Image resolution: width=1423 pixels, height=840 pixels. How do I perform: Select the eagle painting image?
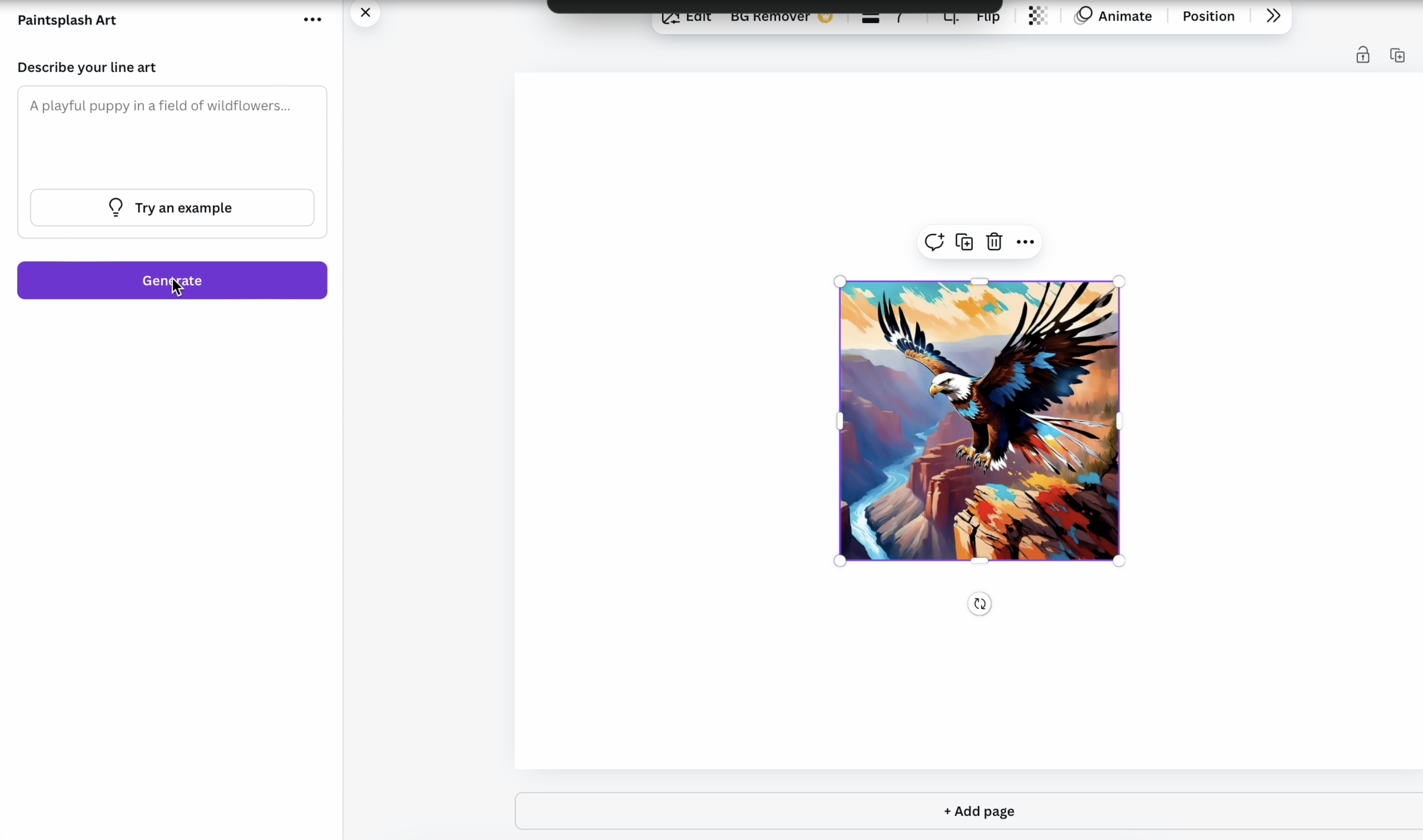point(979,421)
